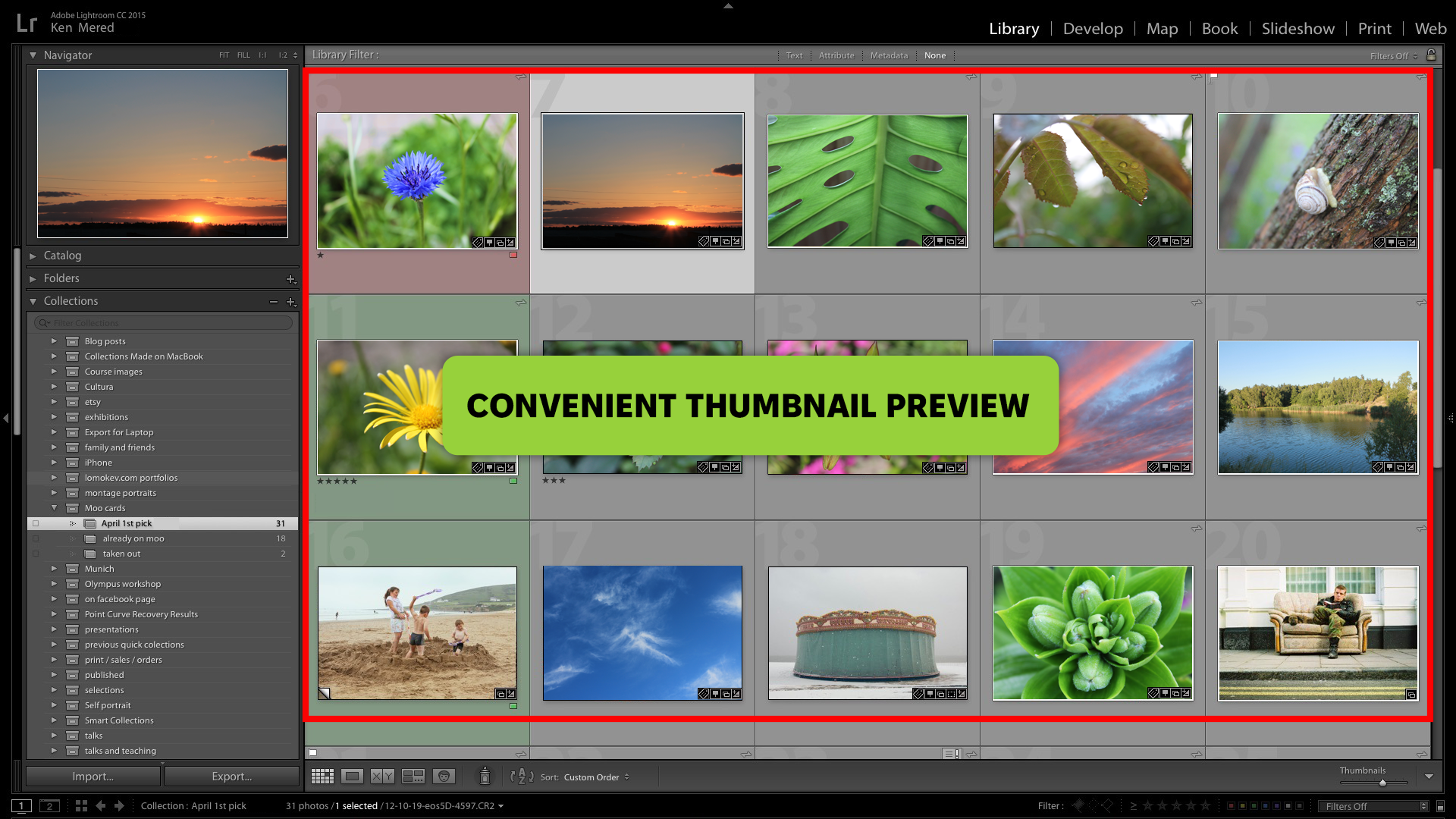Check the box beside April 1st pick collection

pyautogui.click(x=36, y=523)
